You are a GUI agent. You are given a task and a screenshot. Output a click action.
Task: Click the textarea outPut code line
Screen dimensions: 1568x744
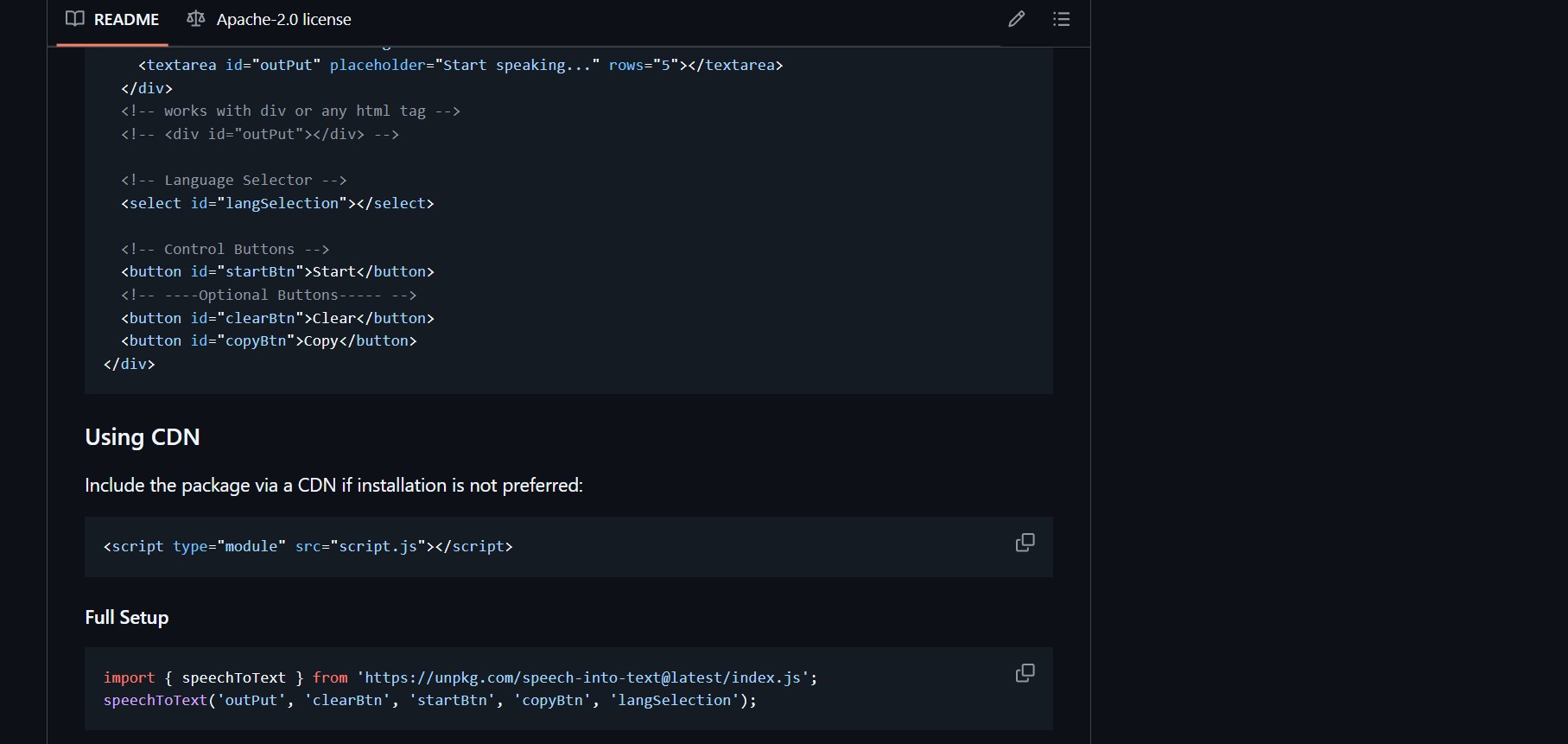coord(460,65)
